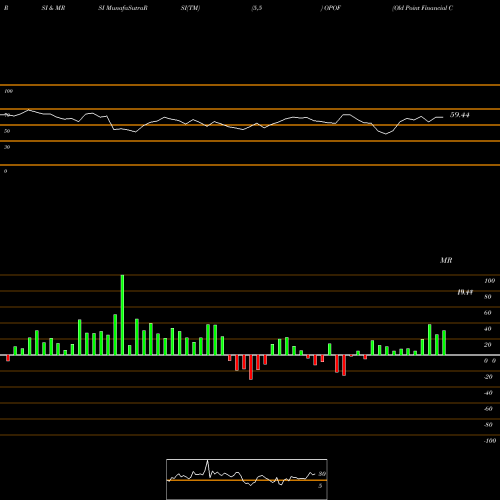Image resolution: width=500 pixels, height=500 pixels.
Task: Click the MR axis label 100
Action: click(x=490, y=281)
